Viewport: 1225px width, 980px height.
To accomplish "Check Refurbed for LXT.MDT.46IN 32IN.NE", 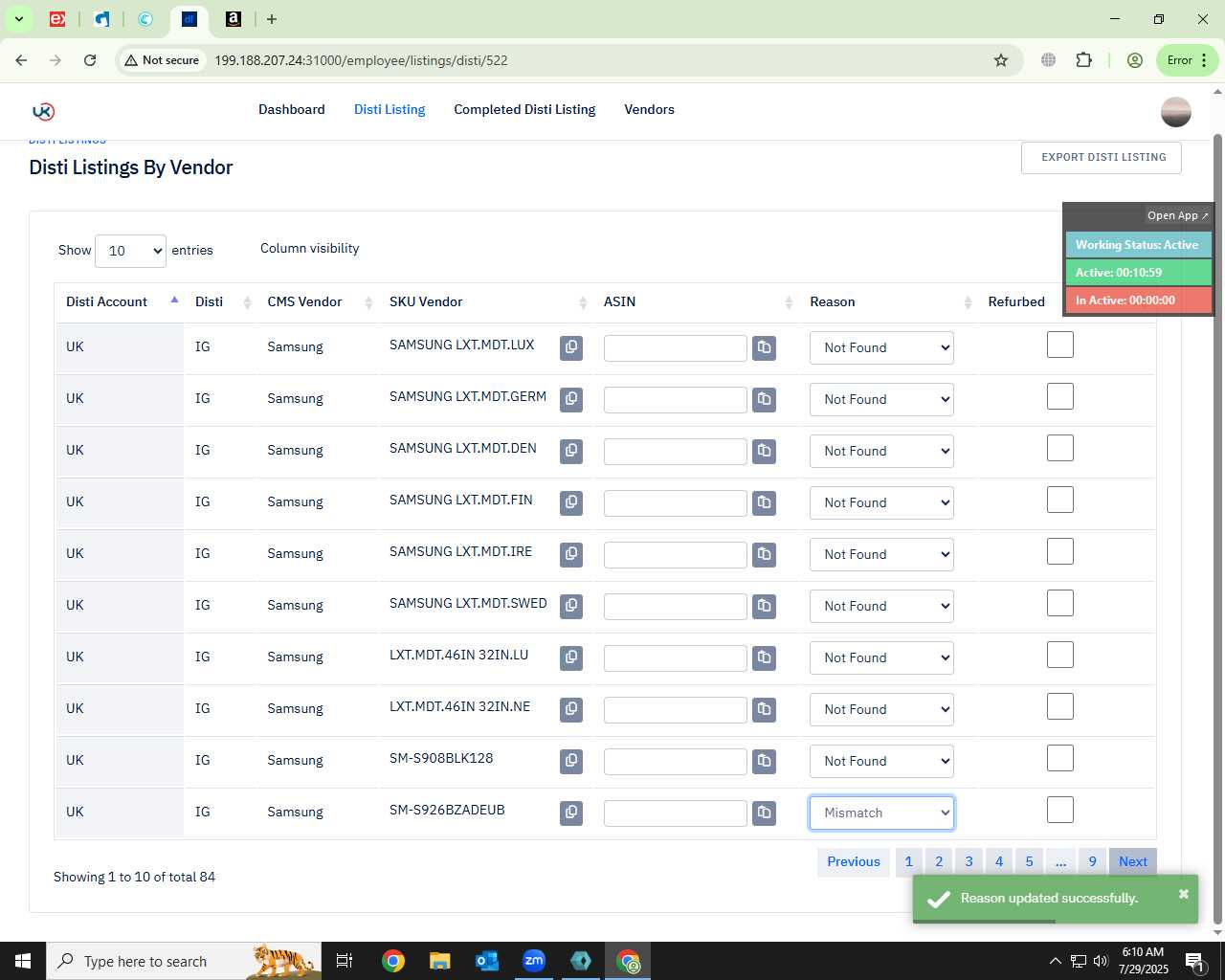I will click(1060, 706).
